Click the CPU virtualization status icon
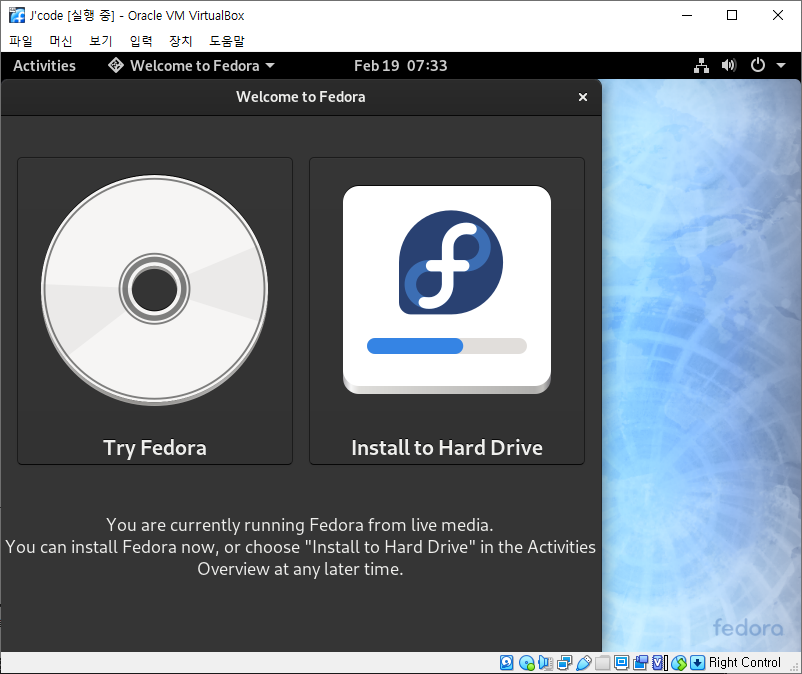 [659, 663]
